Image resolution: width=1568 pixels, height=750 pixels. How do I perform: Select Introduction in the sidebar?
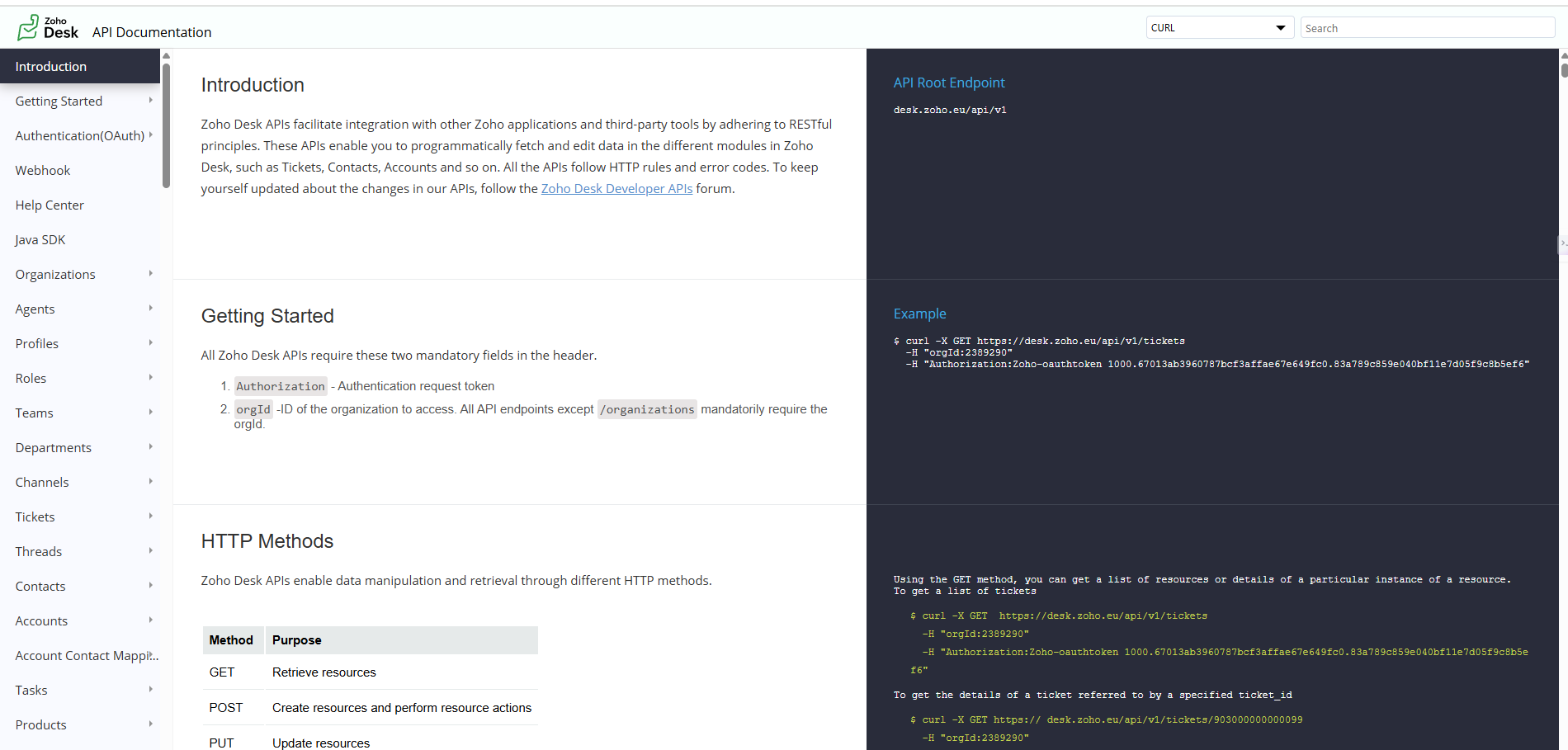coord(80,66)
